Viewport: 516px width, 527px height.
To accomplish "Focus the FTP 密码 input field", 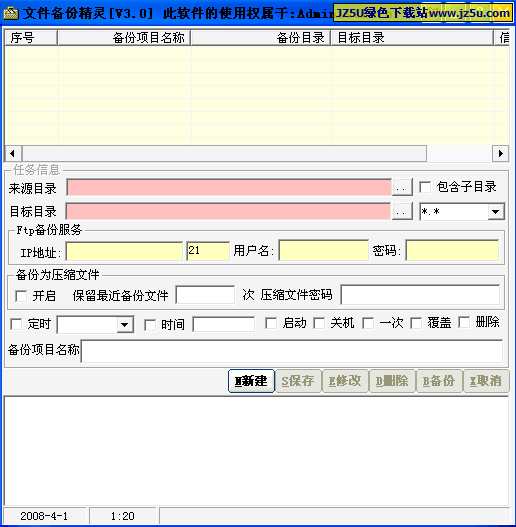I will coord(452,250).
